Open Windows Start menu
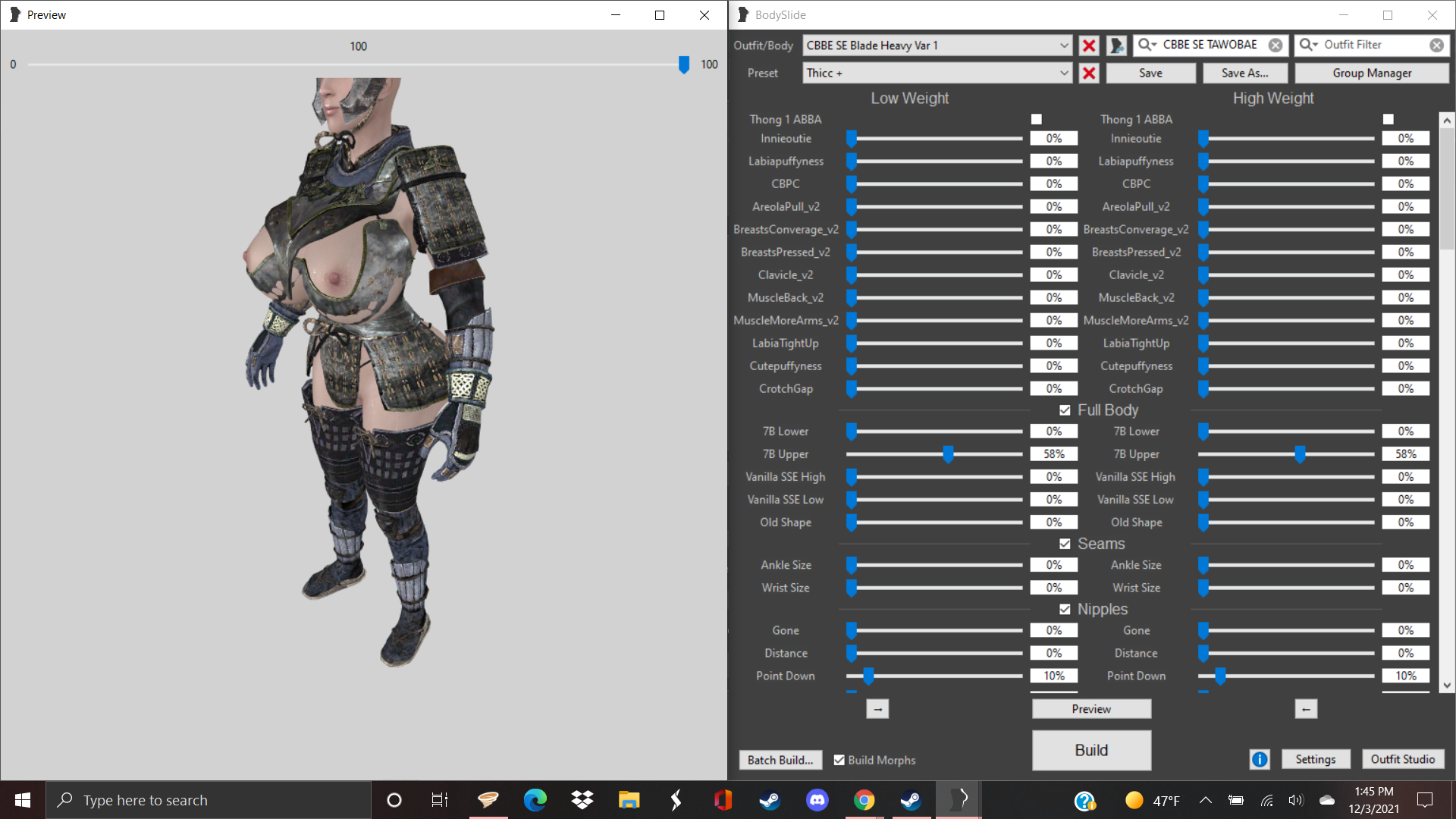Image resolution: width=1456 pixels, height=819 pixels. pyautogui.click(x=23, y=800)
